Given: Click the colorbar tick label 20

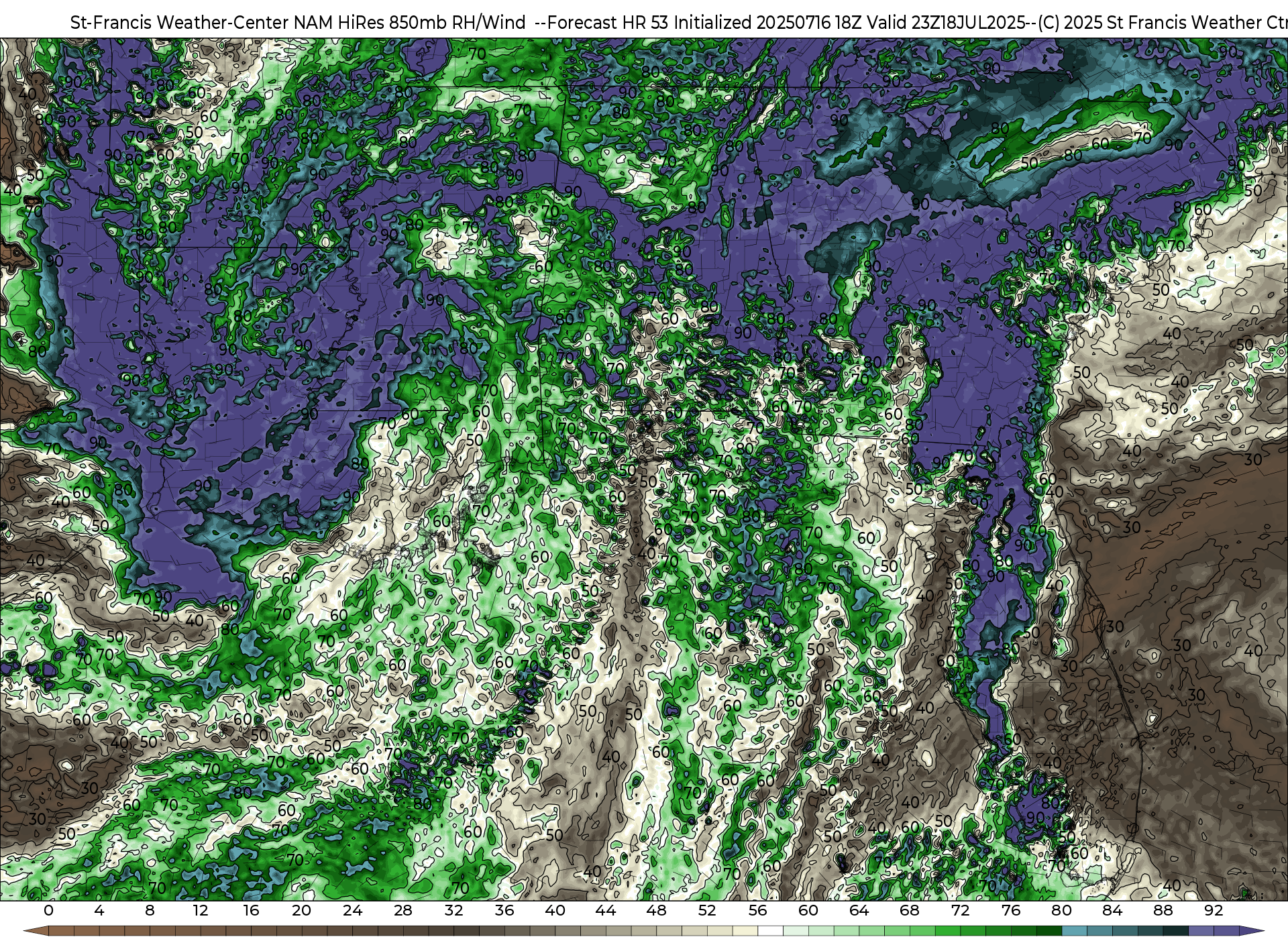Looking at the screenshot, I should click(302, 910).
